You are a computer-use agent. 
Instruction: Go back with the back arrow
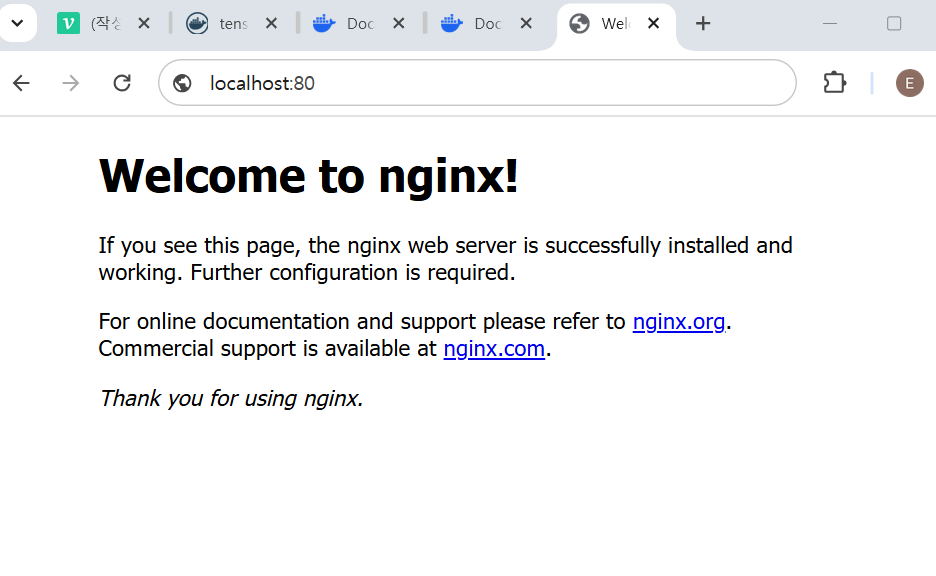[21, 83]
